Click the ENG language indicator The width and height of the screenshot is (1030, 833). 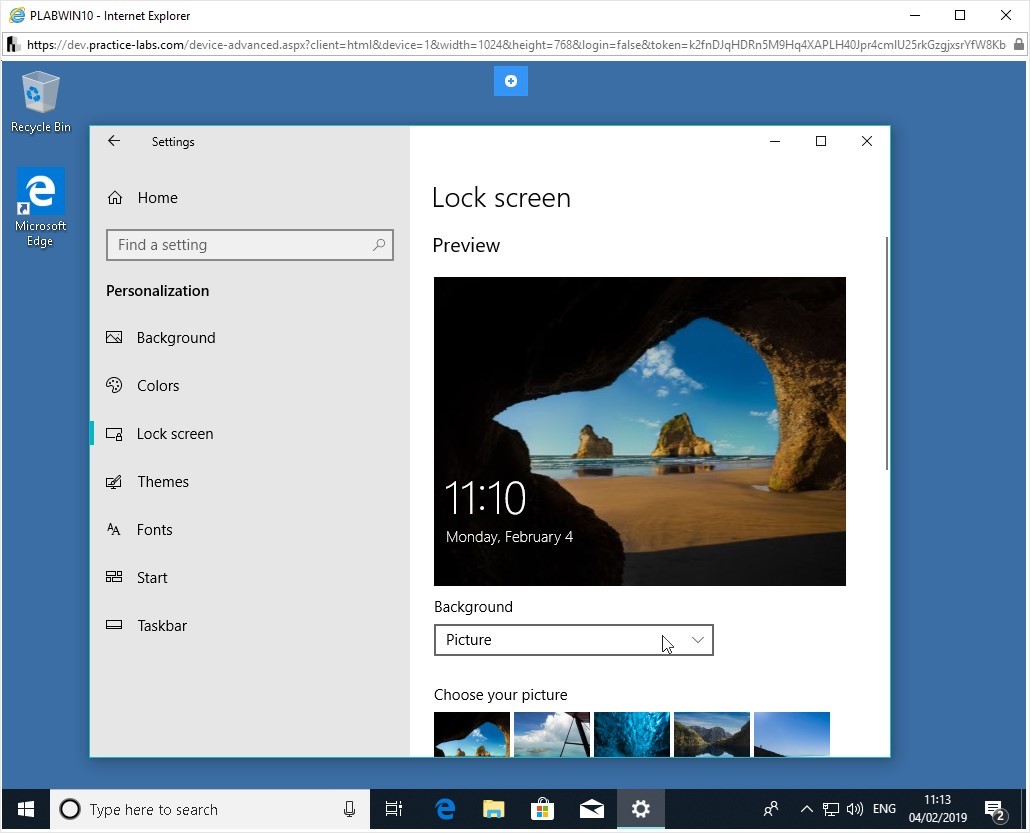pyautogui.click(x=884, y=809)
